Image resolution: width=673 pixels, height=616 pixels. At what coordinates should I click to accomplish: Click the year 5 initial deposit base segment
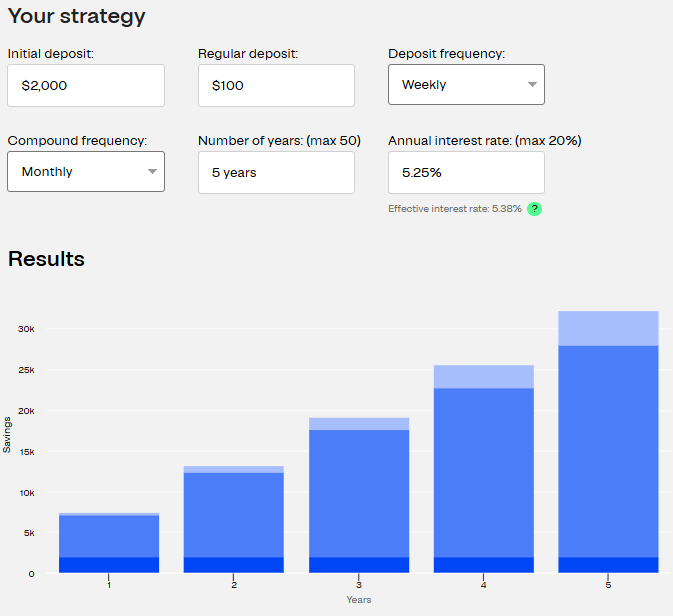point(608,565)
